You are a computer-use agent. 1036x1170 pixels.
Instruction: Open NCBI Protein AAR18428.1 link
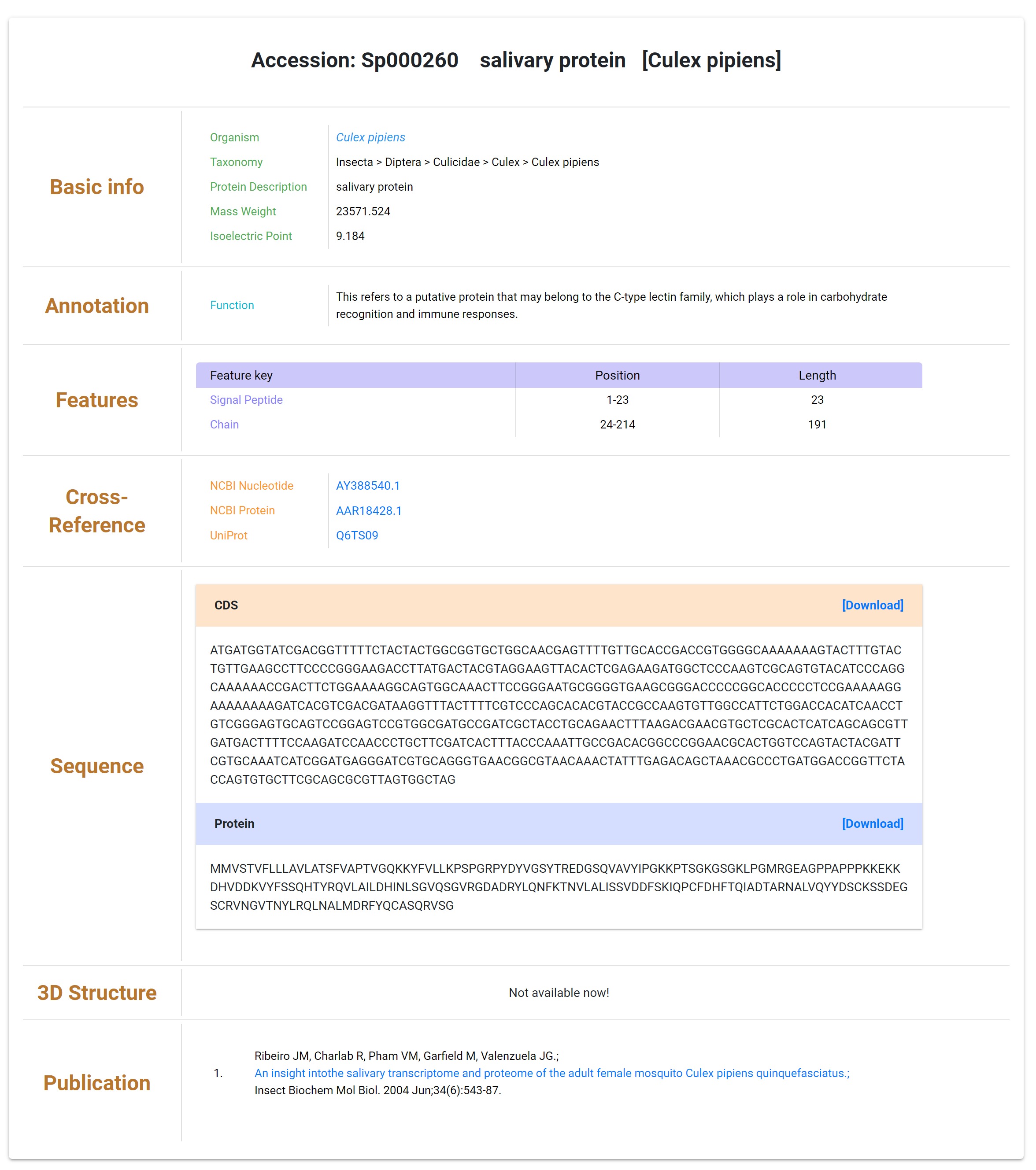tap(369, 511)
